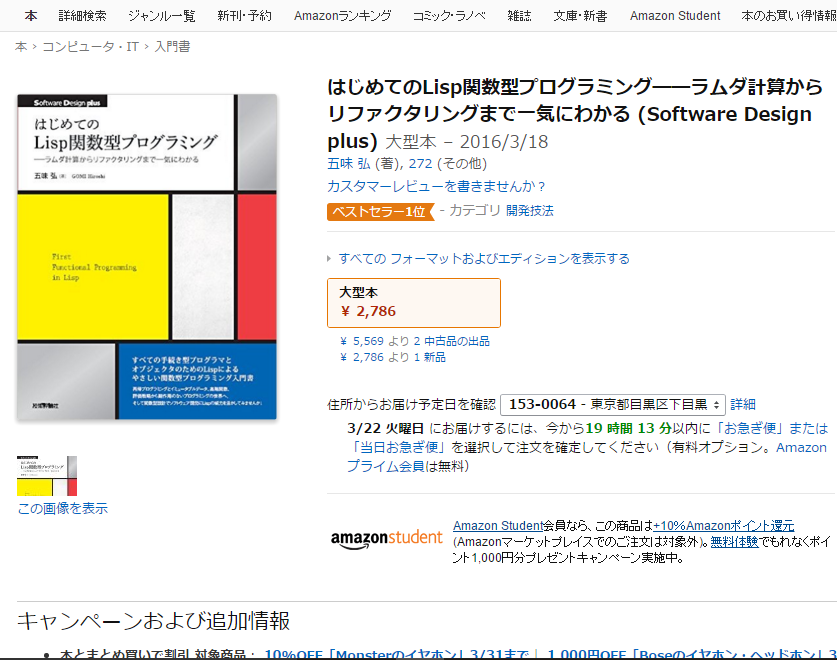Image resolution: width=837 pixels, height=661 pixels.
Task: View 2 中古品の出品 offers link
Action: [445, 341]
